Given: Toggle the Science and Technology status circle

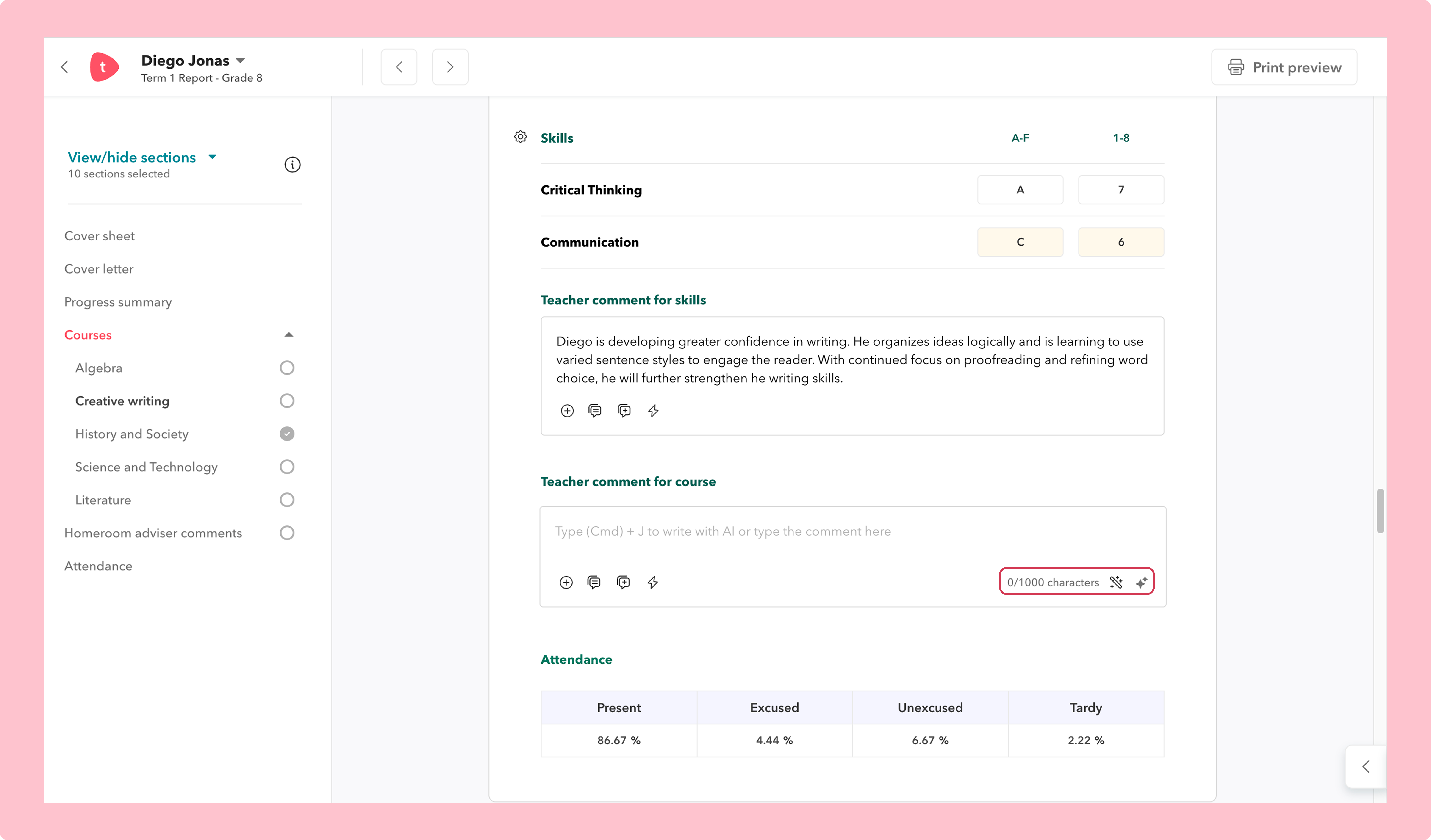Looking at the screenshot, I should pyautogui.click(x=287, y=467).
